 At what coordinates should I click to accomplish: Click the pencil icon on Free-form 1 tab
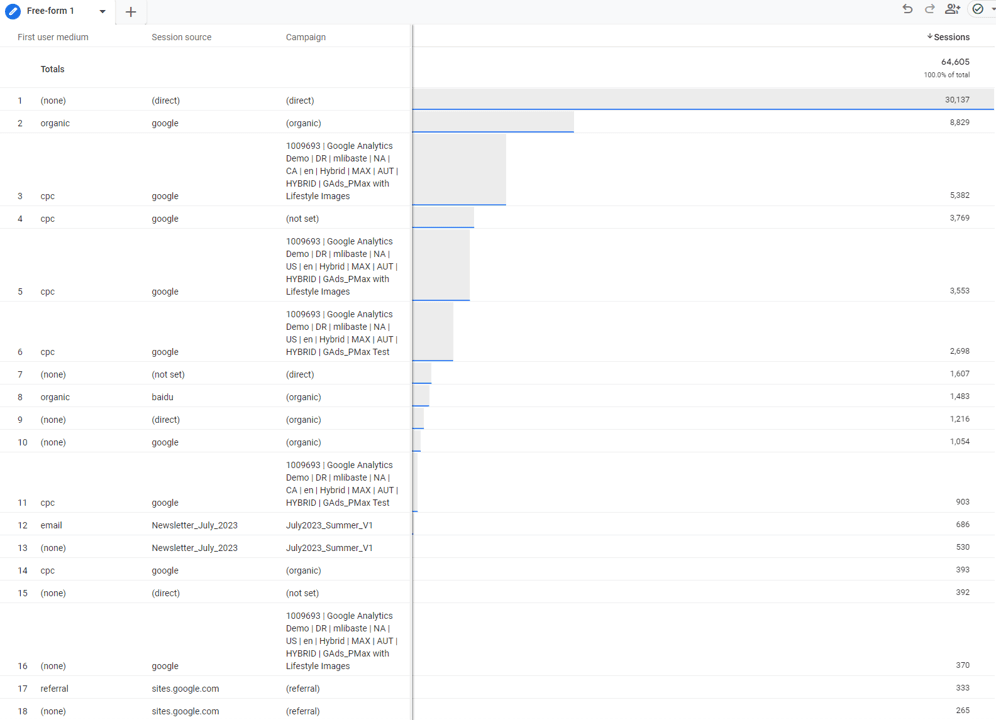coord(13,12)
